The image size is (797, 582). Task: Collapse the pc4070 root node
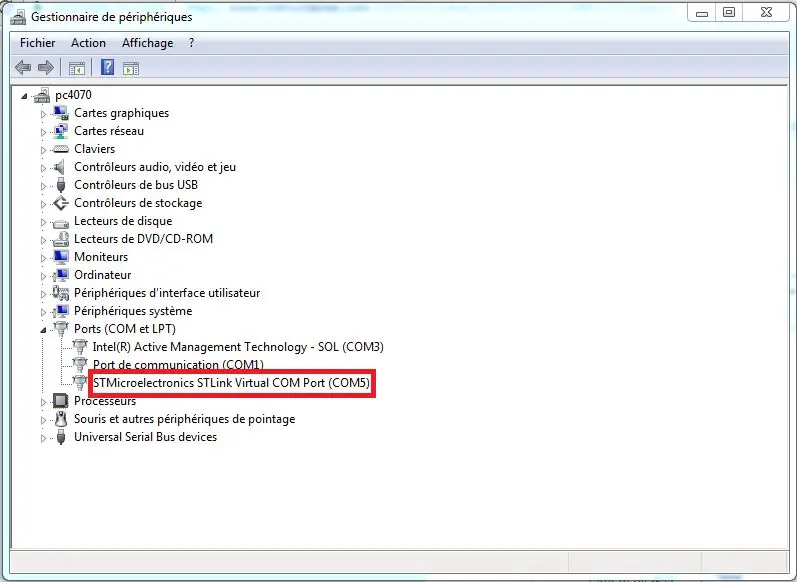pyautogui.click(x=24, y=96)
